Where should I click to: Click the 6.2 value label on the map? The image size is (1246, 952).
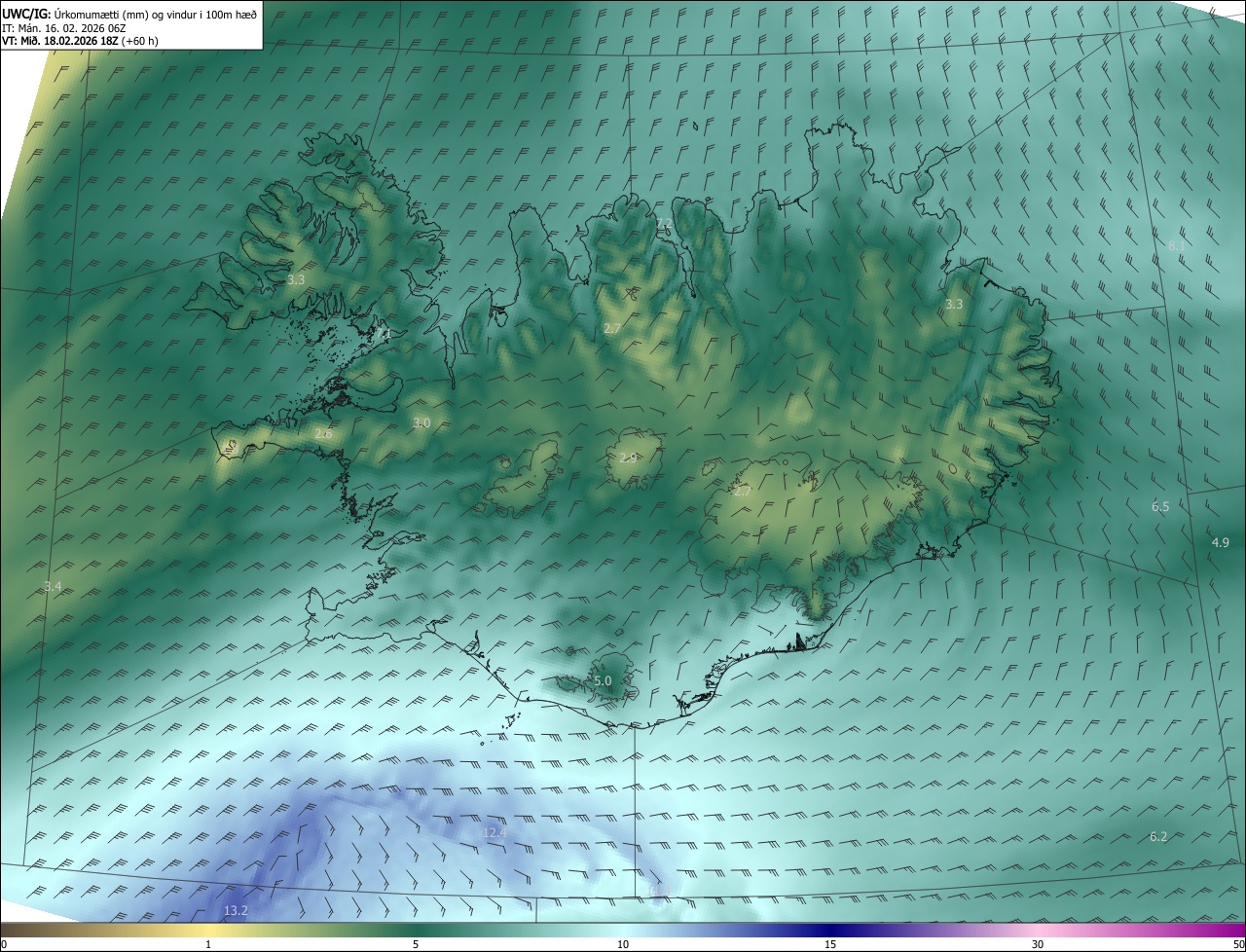pyautogui.click(x=1158, y=836)
